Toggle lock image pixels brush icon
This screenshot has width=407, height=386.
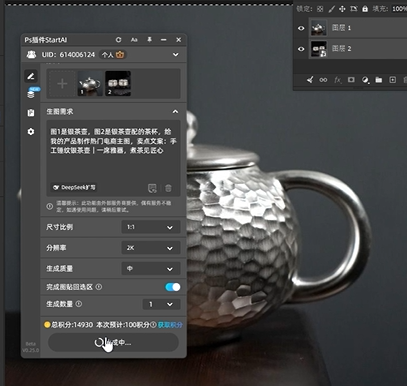(x=331, y=9)
